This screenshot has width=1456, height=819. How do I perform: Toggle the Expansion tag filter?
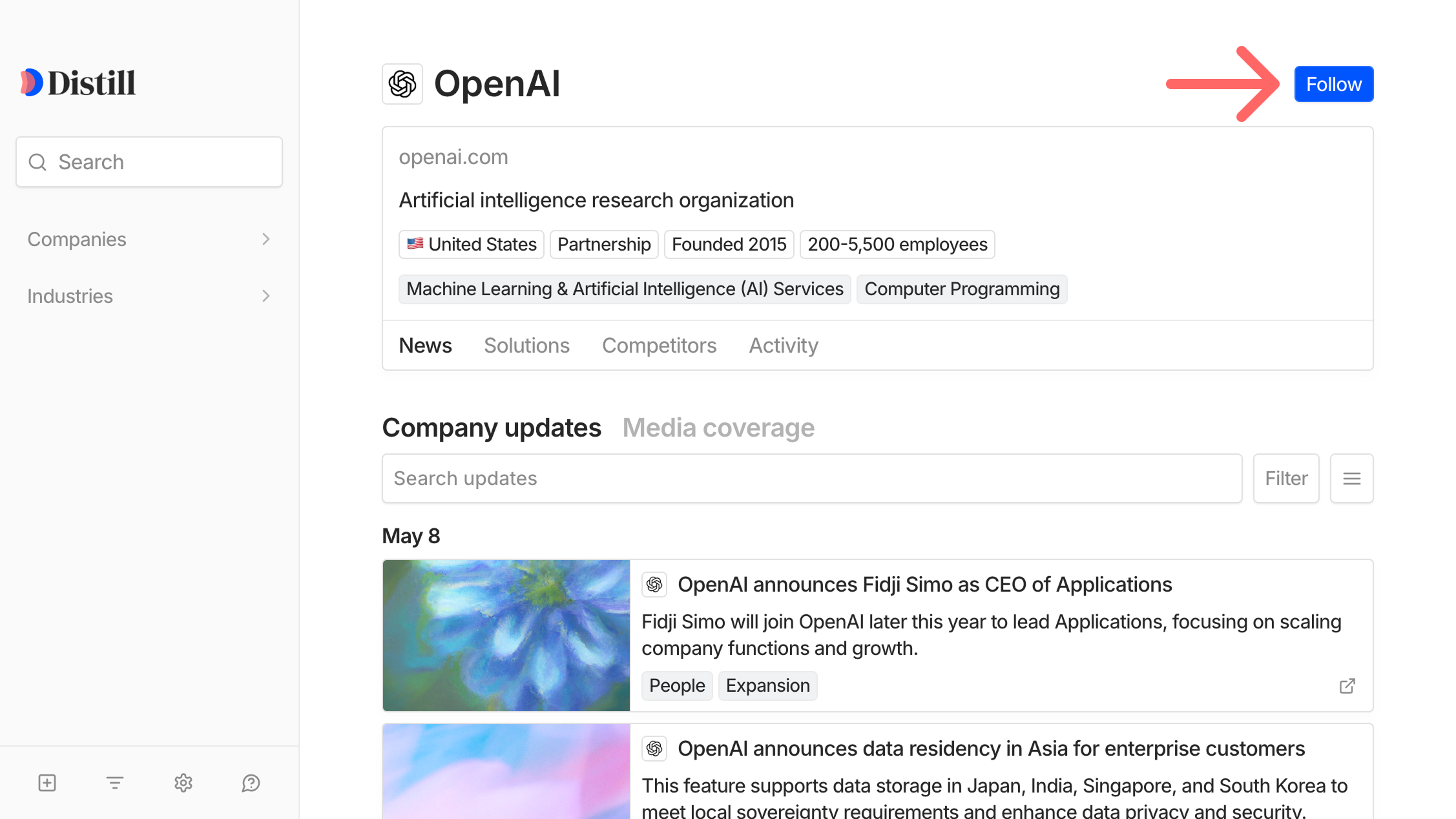(x=767, y=685)
